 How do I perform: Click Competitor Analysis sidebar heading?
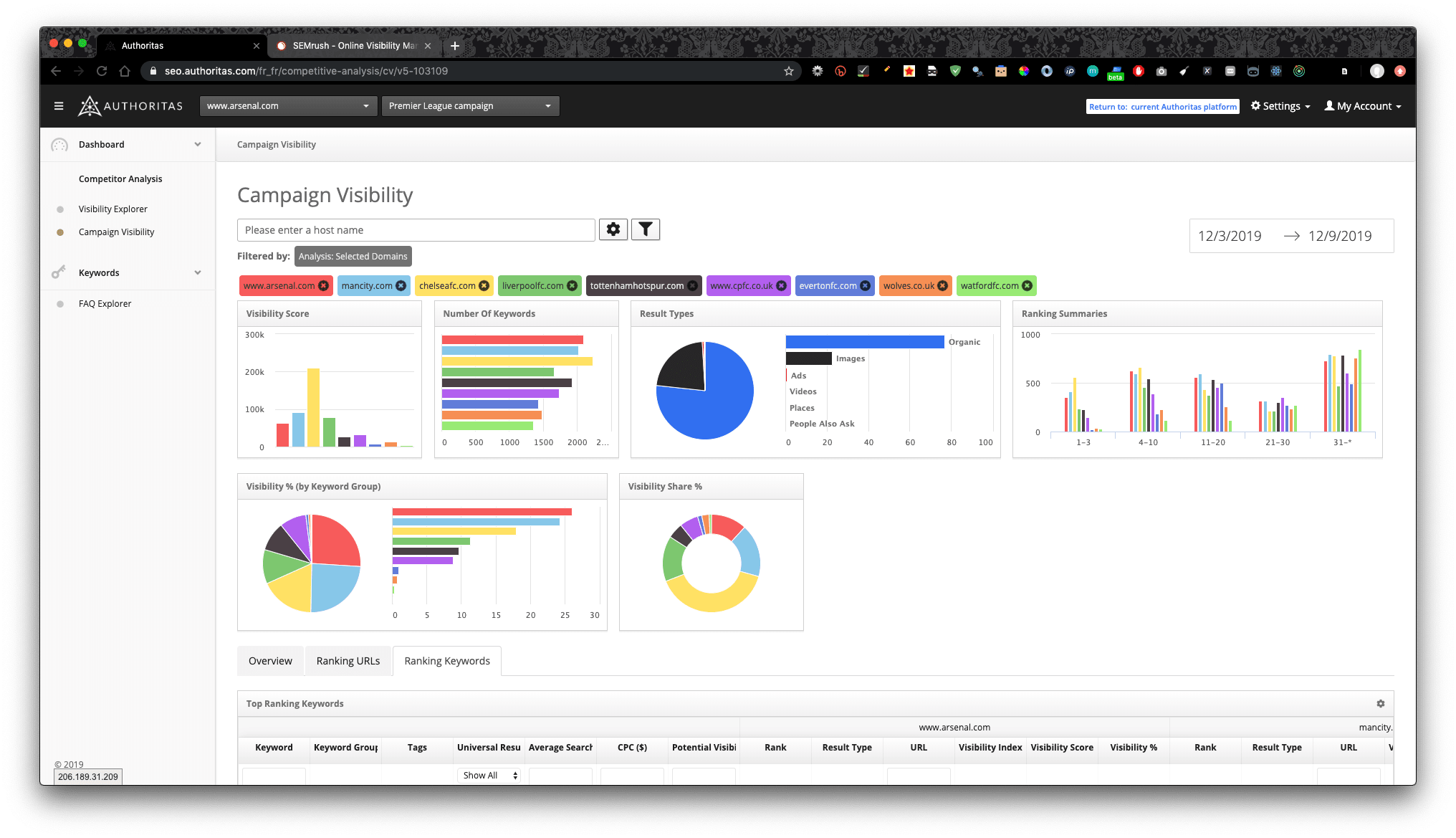120,179
